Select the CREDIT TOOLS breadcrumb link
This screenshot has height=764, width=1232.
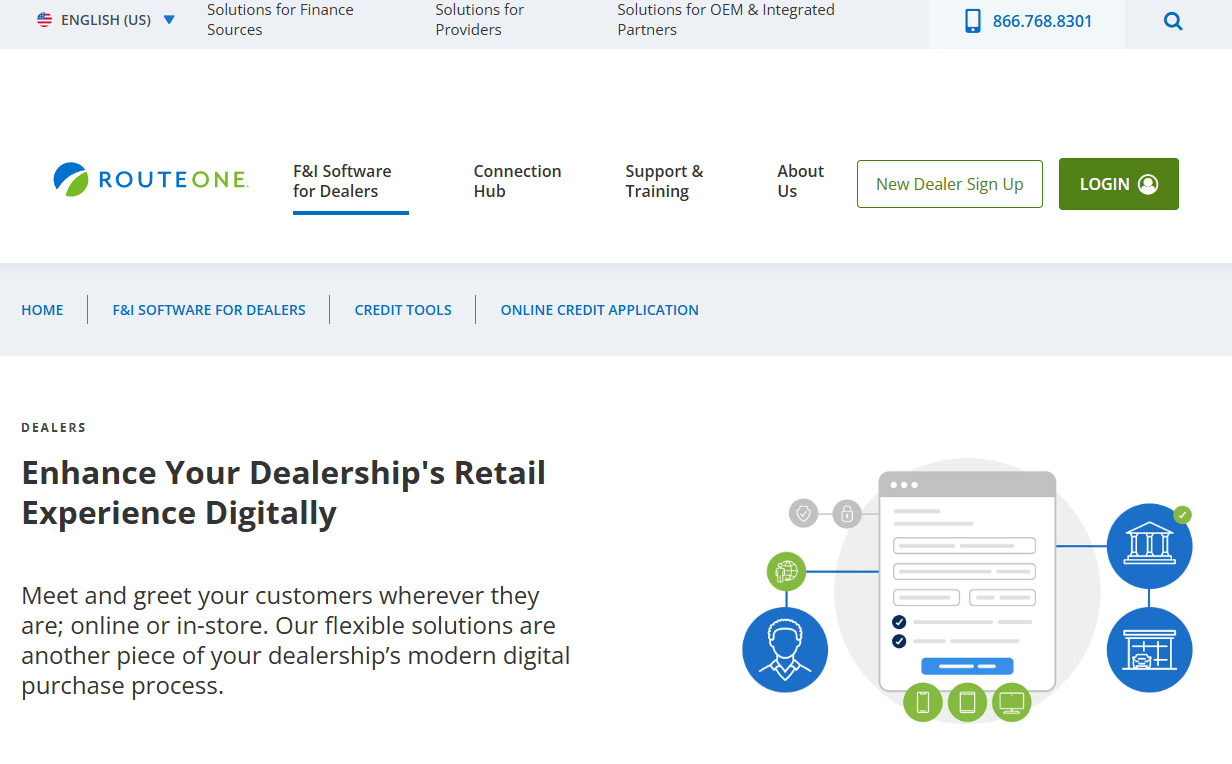tap(403, 310)
